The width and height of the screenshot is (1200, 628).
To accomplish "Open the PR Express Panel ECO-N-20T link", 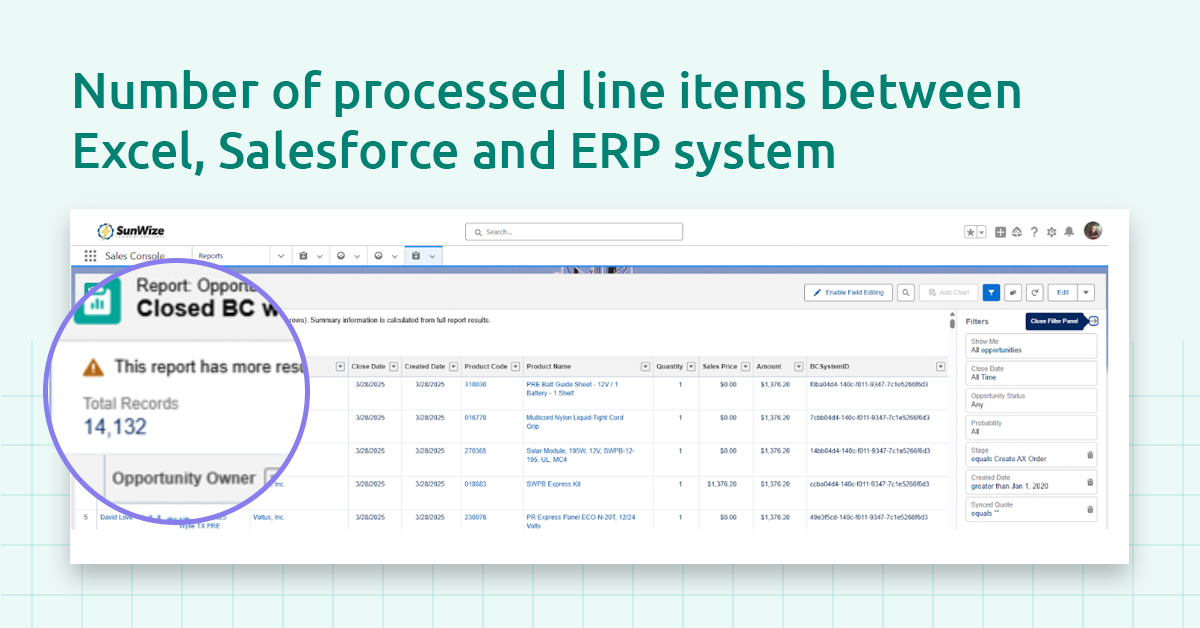I will (581, 521).
